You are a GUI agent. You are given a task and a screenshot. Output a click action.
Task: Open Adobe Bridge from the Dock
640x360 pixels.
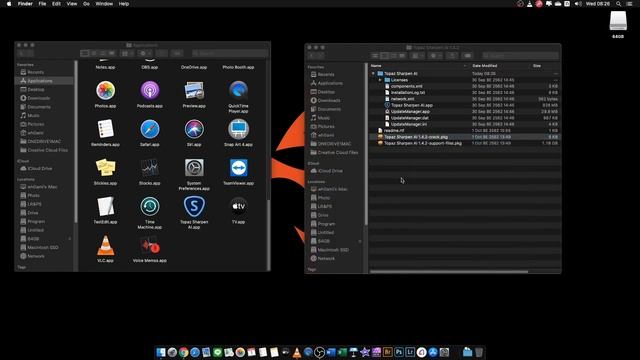(x=387, y=352)
